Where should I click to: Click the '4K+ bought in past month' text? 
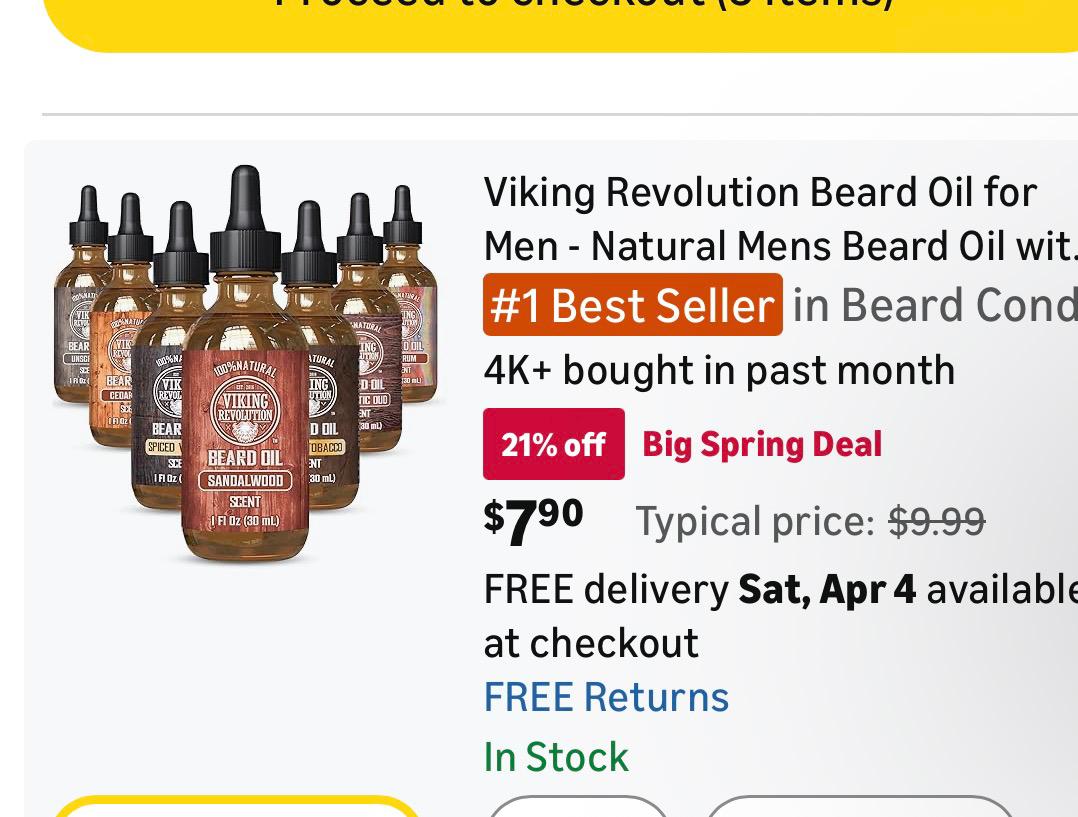point(718,370)
